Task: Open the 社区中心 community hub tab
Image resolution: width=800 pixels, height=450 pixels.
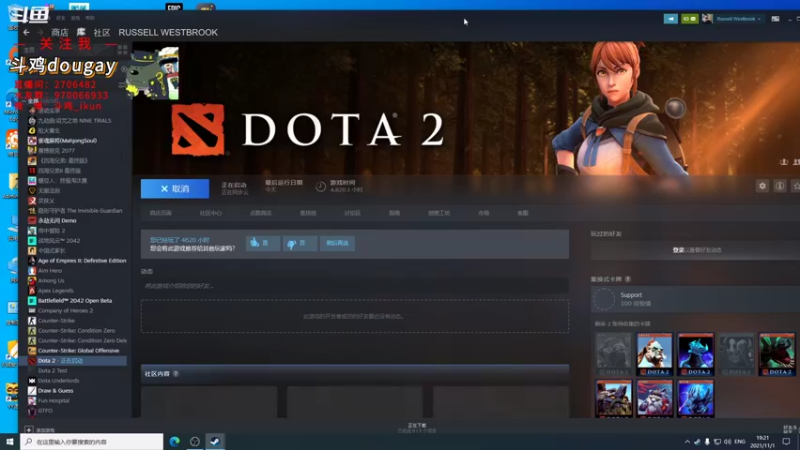Action: coord(211,213)
